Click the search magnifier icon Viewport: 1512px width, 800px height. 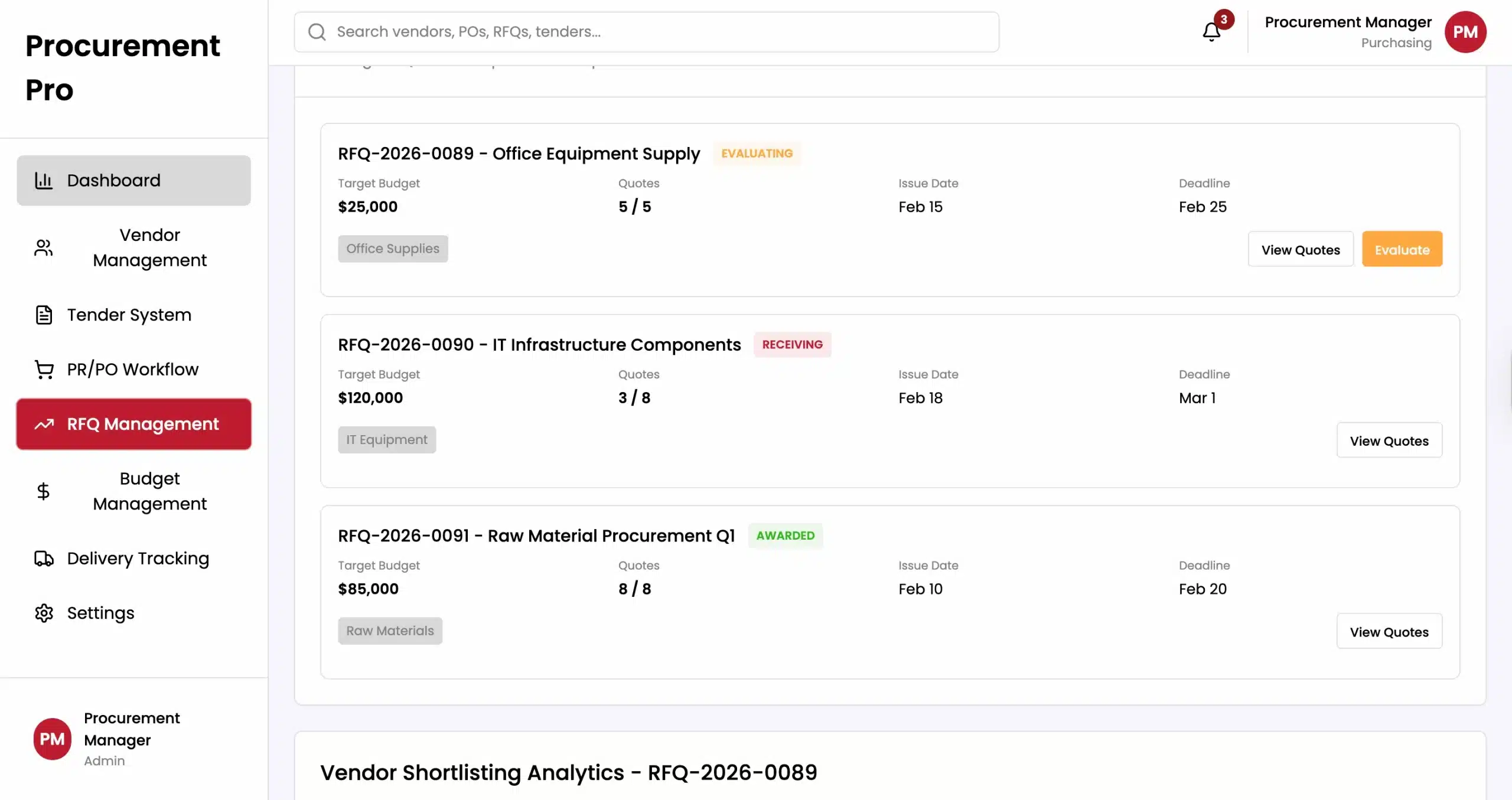click(317, 32)
